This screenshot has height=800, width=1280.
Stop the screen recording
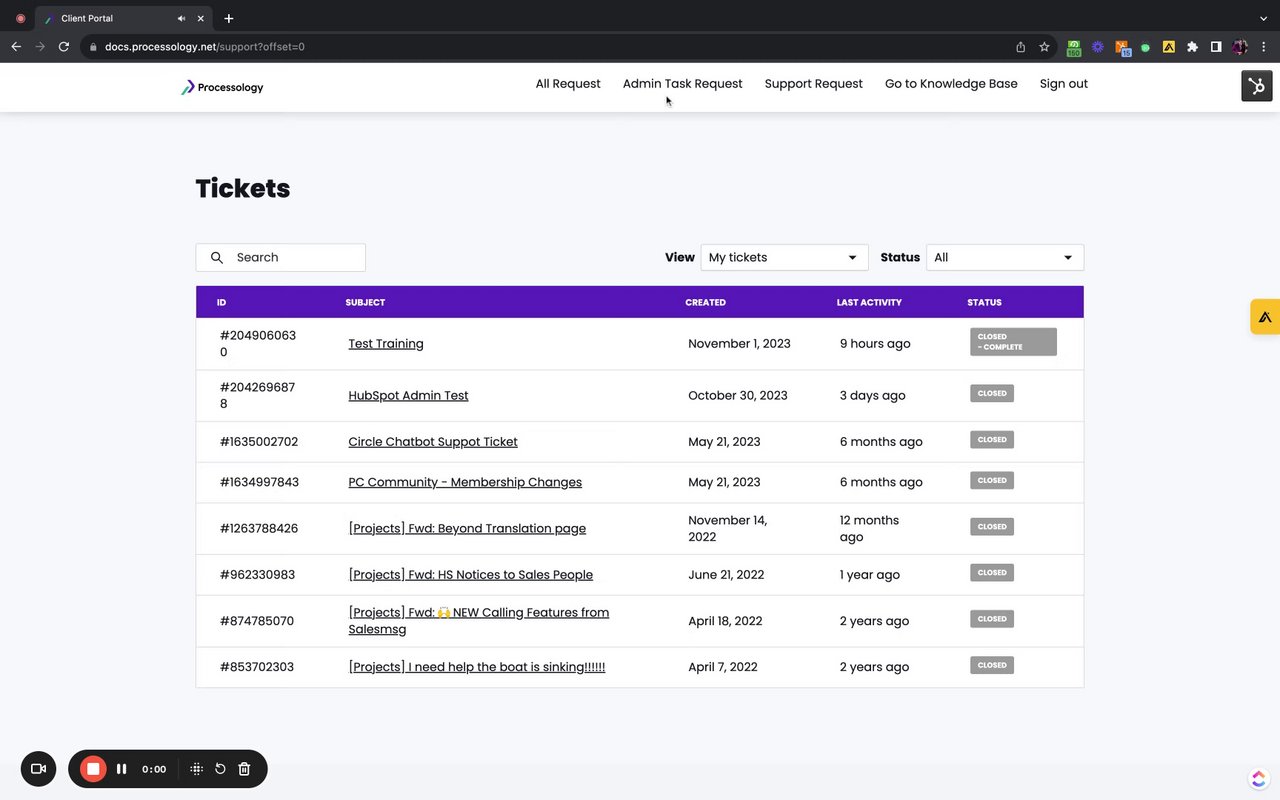click(93, 769)
